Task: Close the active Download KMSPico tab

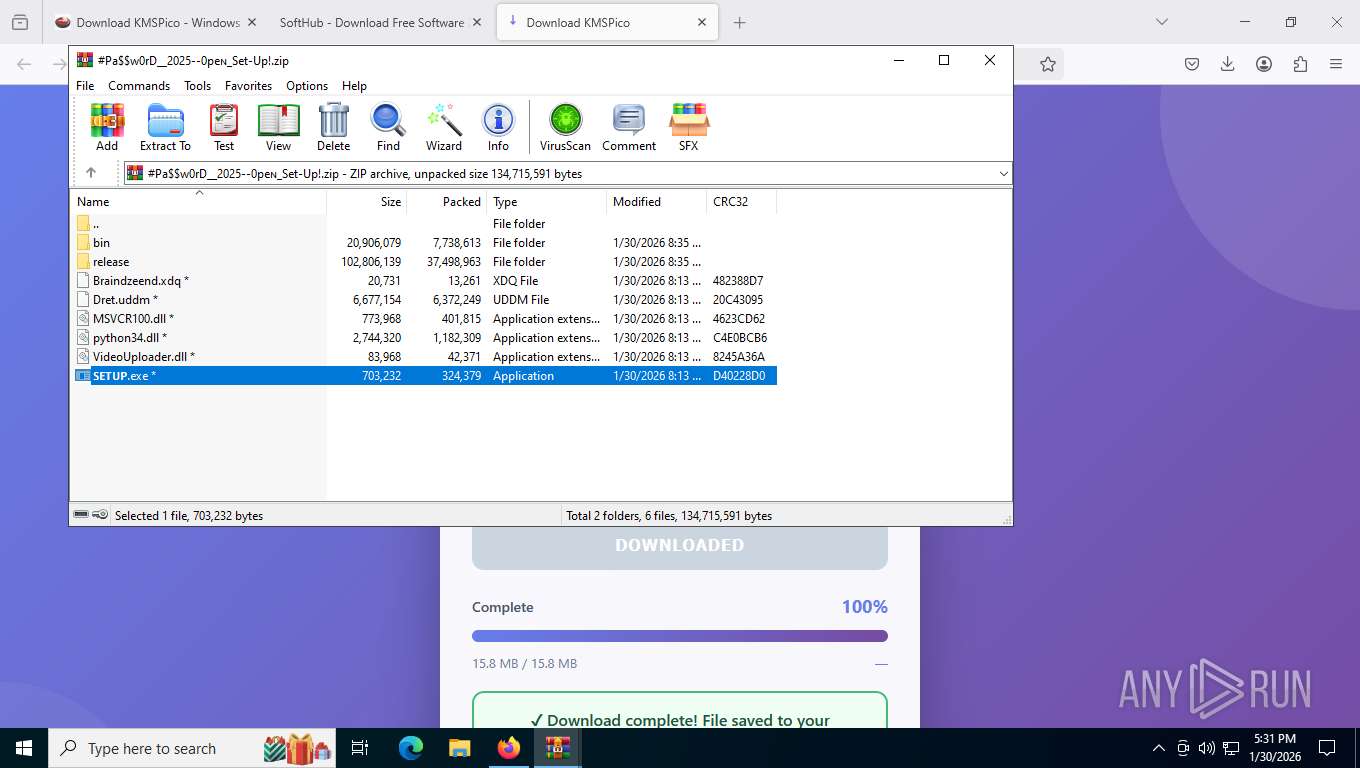Action: [702, 22]
